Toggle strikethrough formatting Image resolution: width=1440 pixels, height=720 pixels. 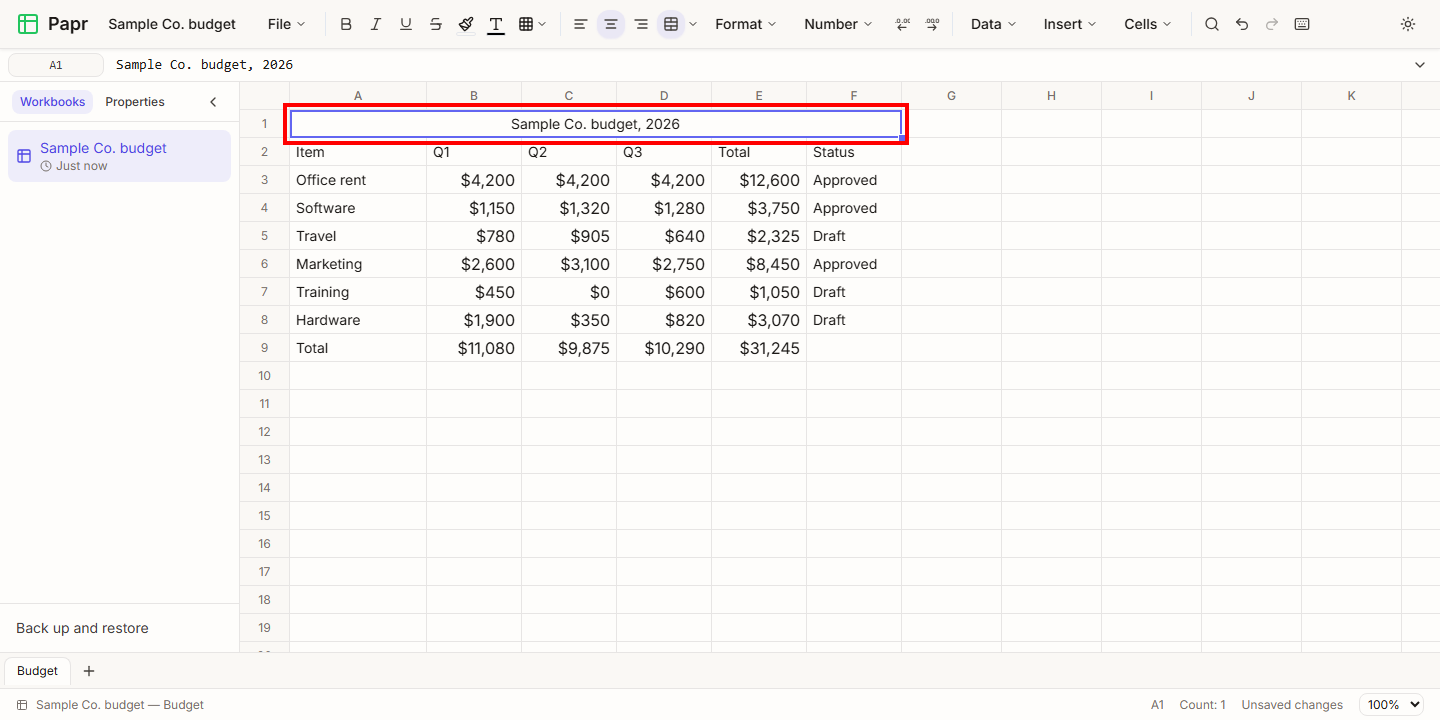coord(436,24)
